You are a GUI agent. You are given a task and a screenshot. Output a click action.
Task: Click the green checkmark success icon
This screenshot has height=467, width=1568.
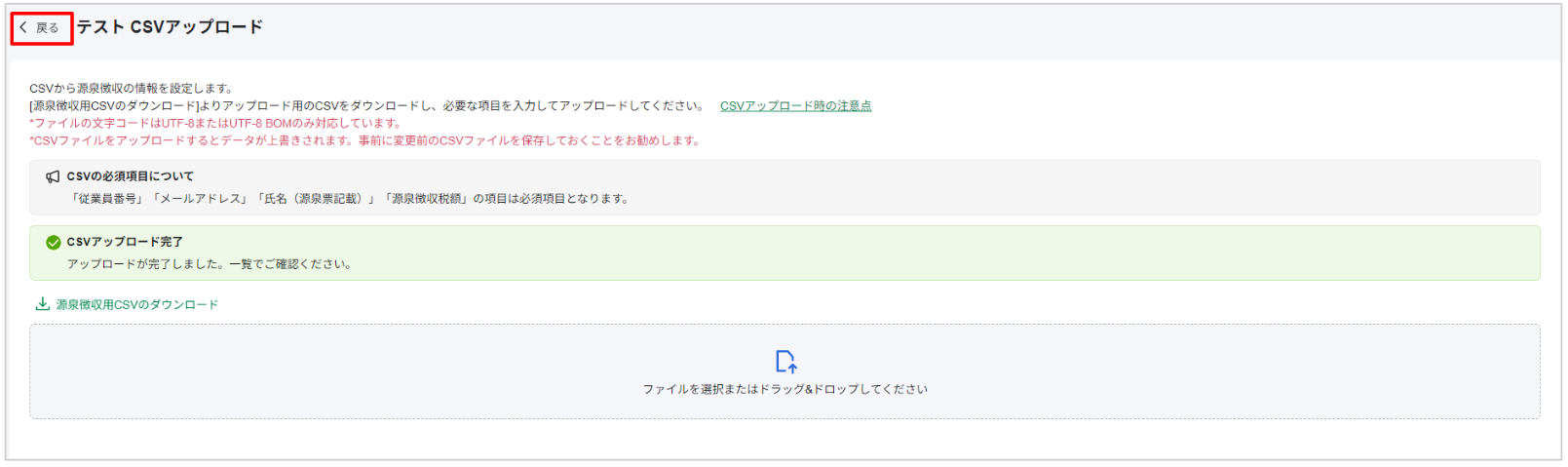pyautogui.click(x=54, y=242)
